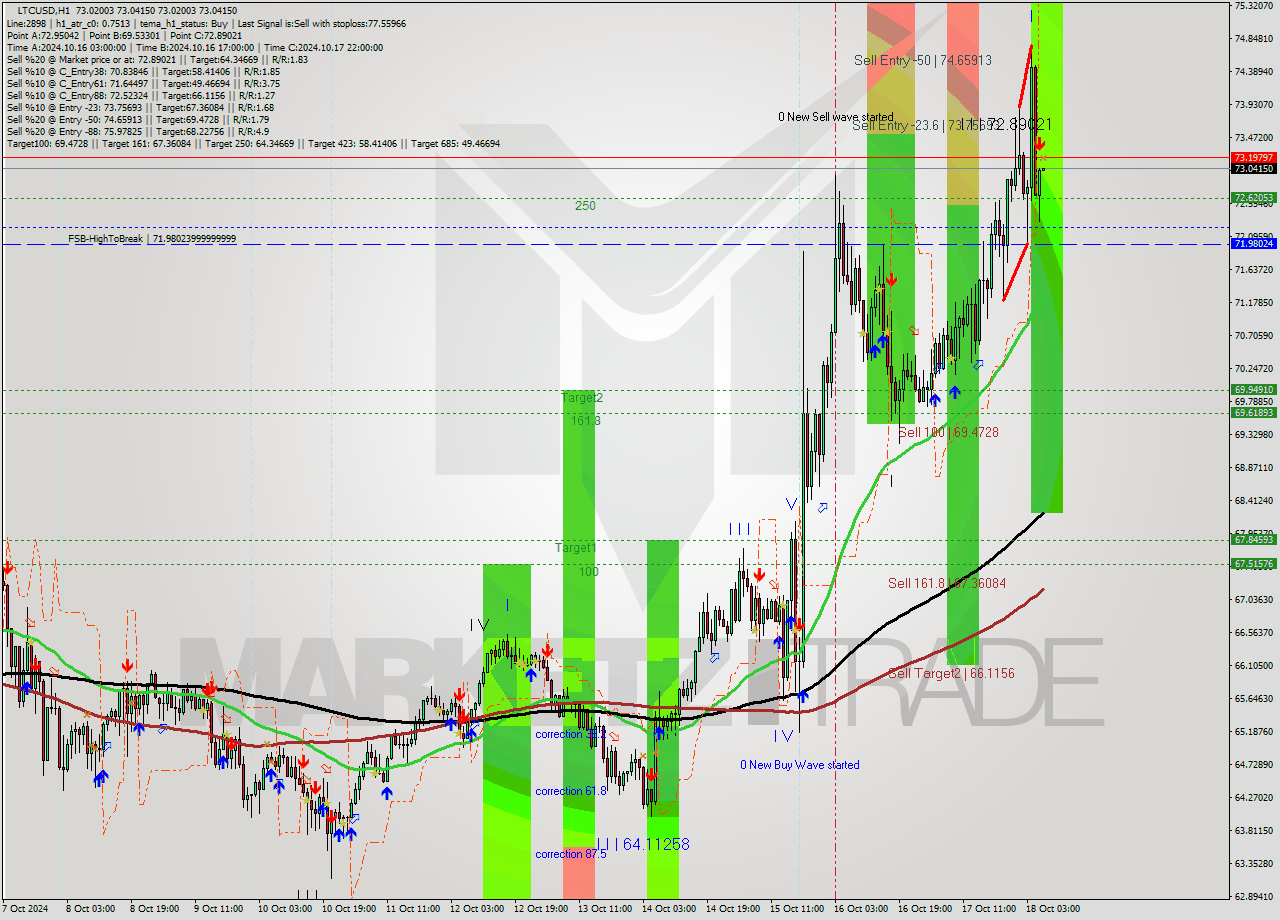Click the 68.41240 price axis value
Image resolution: width=1280 pixels, height=920 pixels.
(x=1253, y=501)
